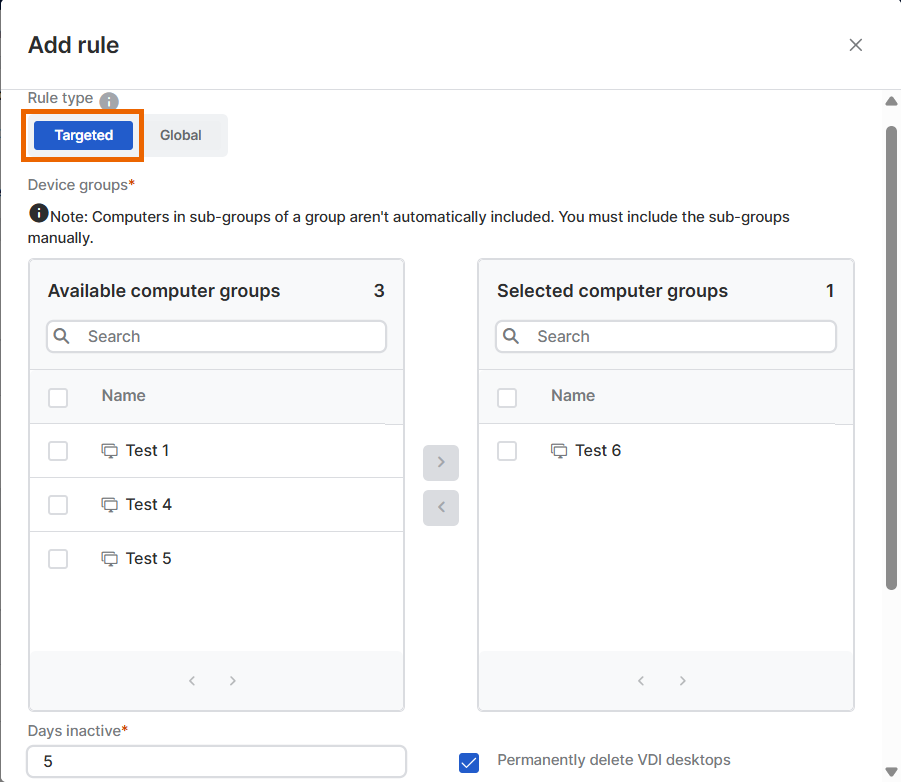Open the next page of Available computer groups
This screenshot has height=782, width=901.
pos(232,680)
